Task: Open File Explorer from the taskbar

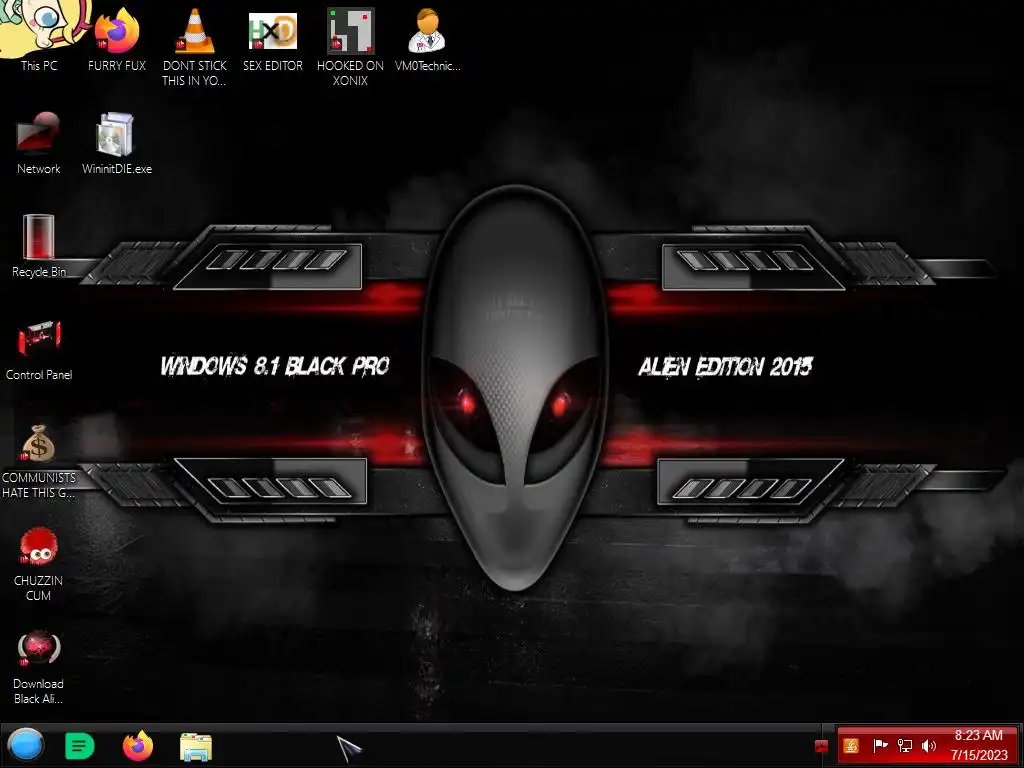Action: click(196, 746)
